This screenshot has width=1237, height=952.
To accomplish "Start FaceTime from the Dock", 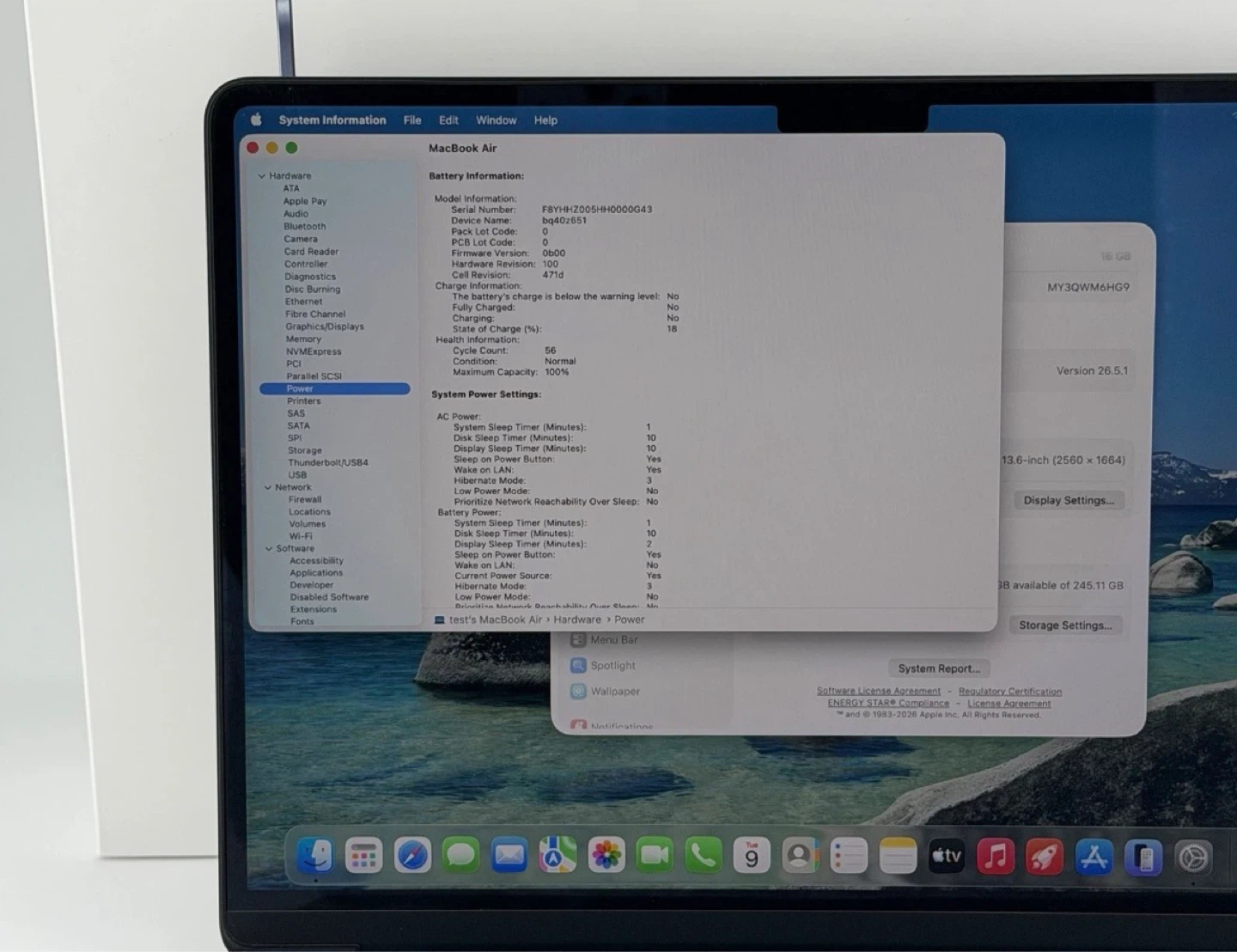I will coord(655,856).
